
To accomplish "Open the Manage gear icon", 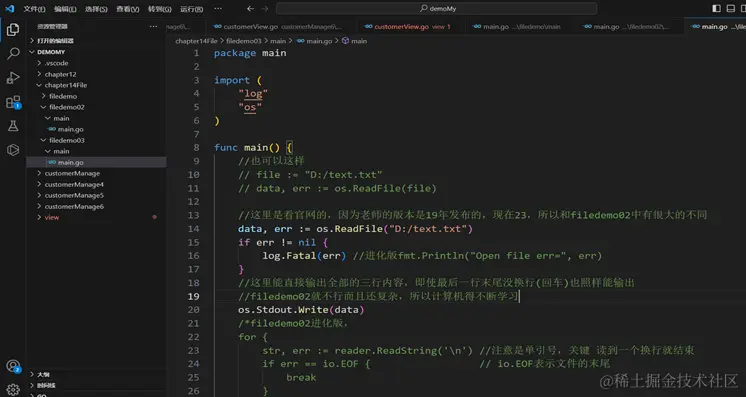I will point(13,389).
